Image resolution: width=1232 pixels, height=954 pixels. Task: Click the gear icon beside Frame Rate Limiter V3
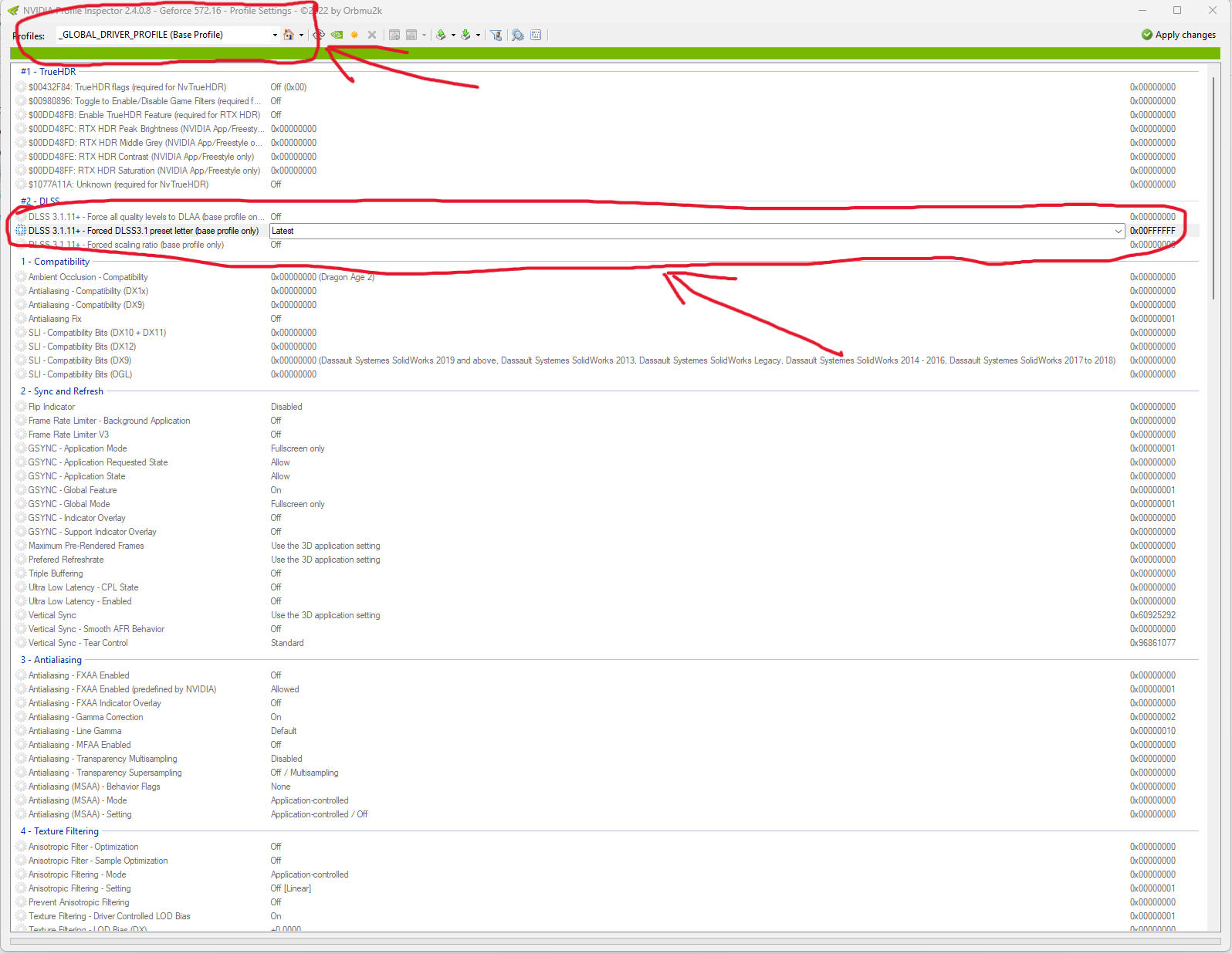point(22,435)
